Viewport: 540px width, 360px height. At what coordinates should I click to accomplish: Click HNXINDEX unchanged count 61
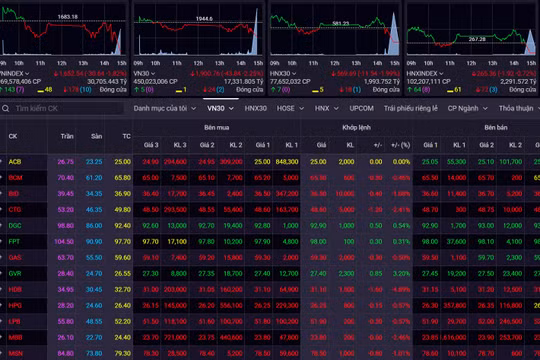click(458, 90)
